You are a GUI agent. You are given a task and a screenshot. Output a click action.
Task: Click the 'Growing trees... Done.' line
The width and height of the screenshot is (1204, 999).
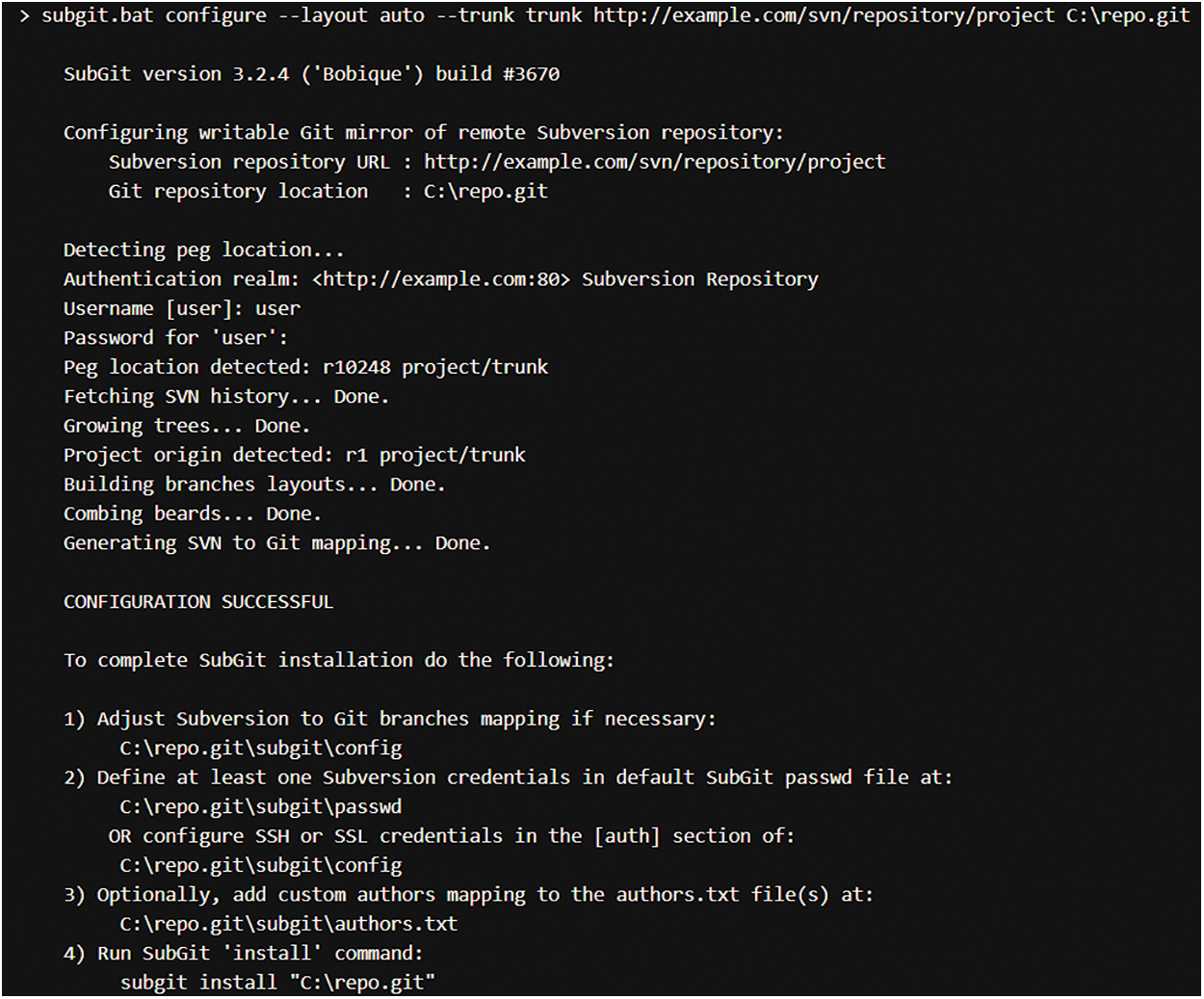(187, 426)
